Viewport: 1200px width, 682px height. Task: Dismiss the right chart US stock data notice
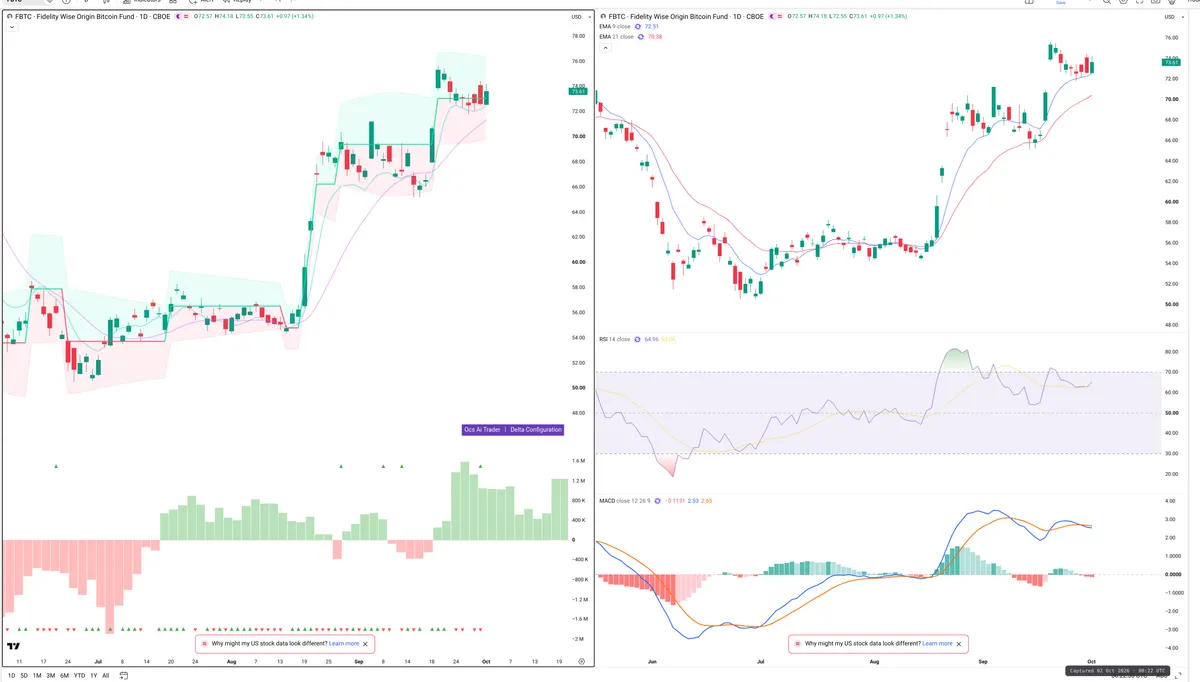coord(961,644)
